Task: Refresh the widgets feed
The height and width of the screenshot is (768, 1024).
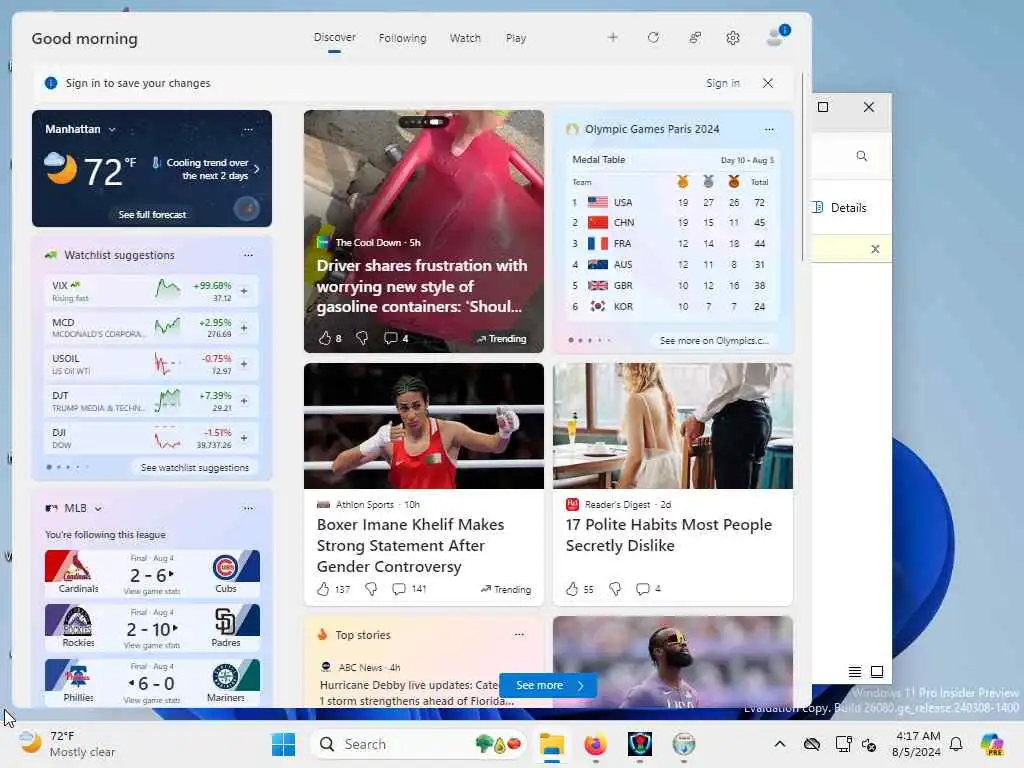Action: 653,38
